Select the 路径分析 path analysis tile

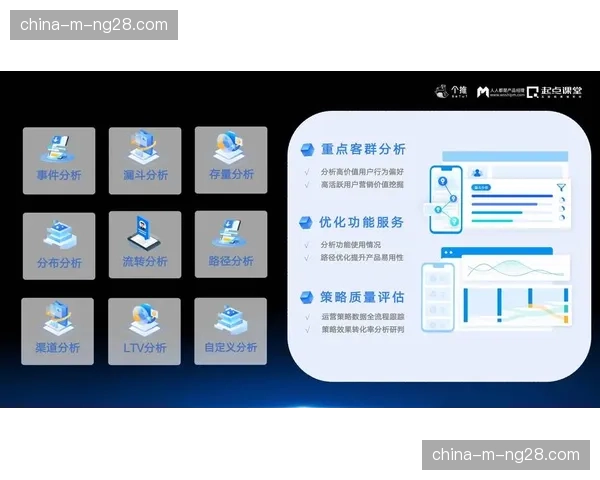point(230,245)
